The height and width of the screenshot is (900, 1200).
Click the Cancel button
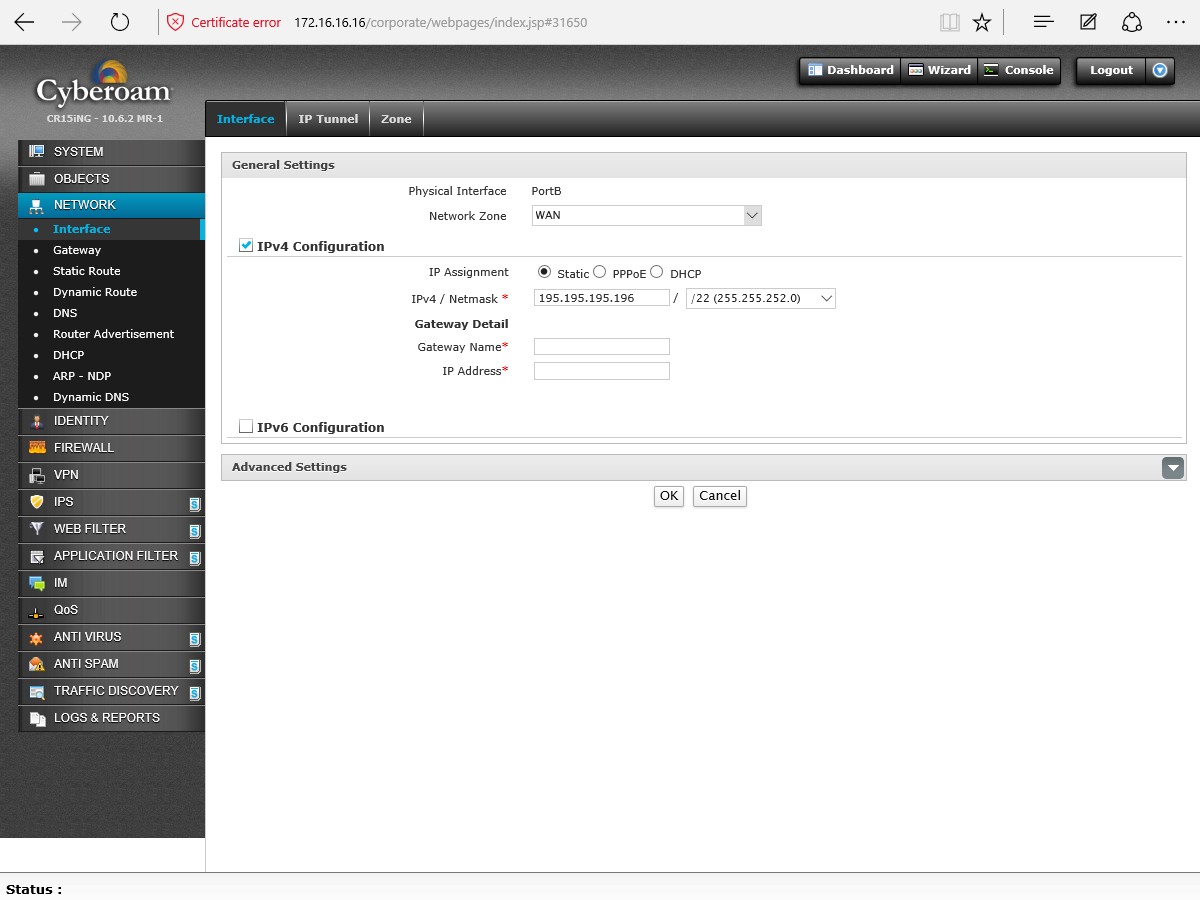pos(720,496)
